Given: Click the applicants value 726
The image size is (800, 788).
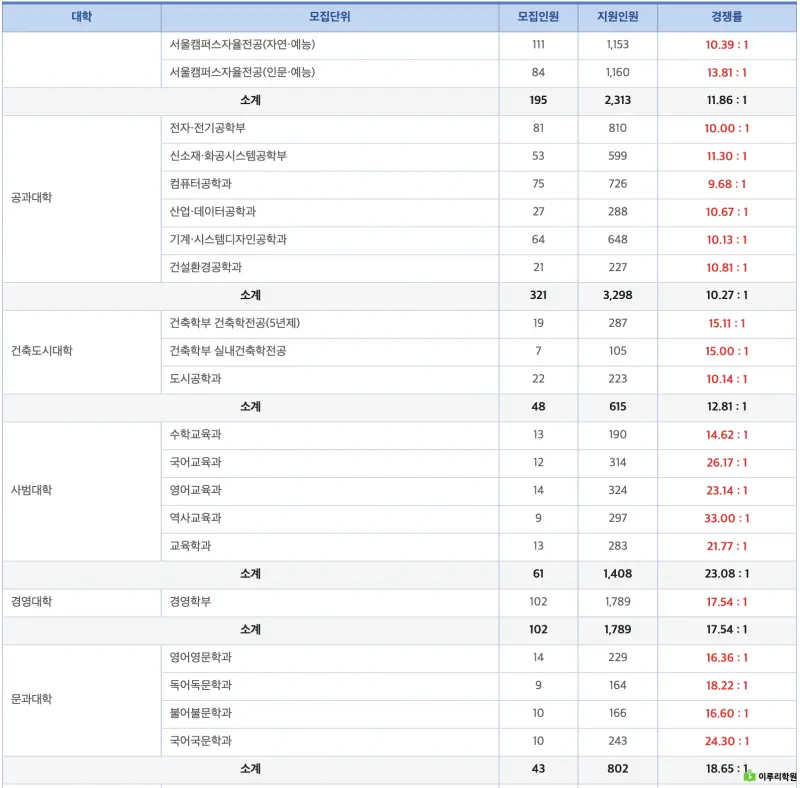Looking at the screenshot, I should (617, 184).
